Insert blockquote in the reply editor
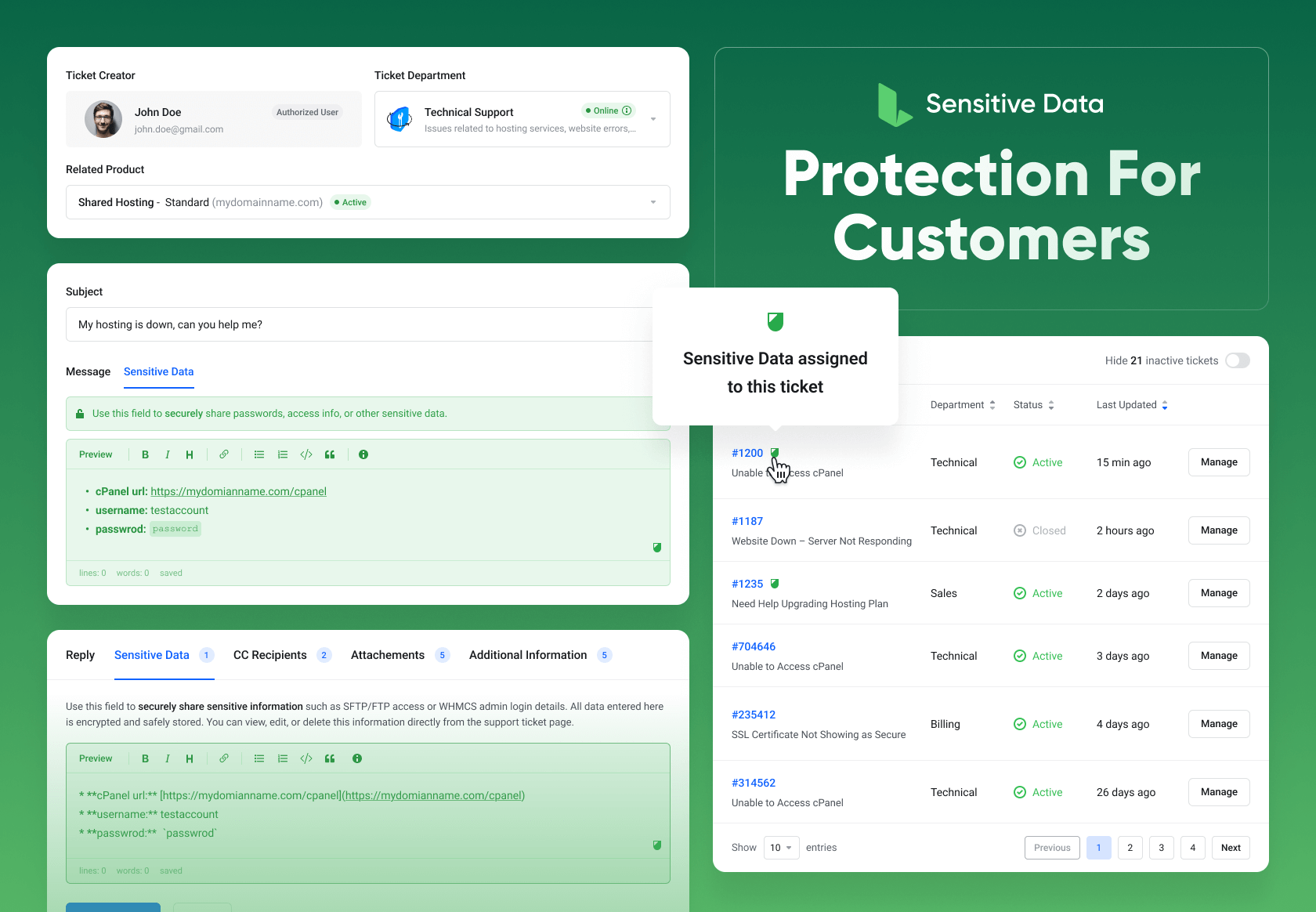Image resolution: width=1316 pixels, height=912 pixels. (330, 758)
